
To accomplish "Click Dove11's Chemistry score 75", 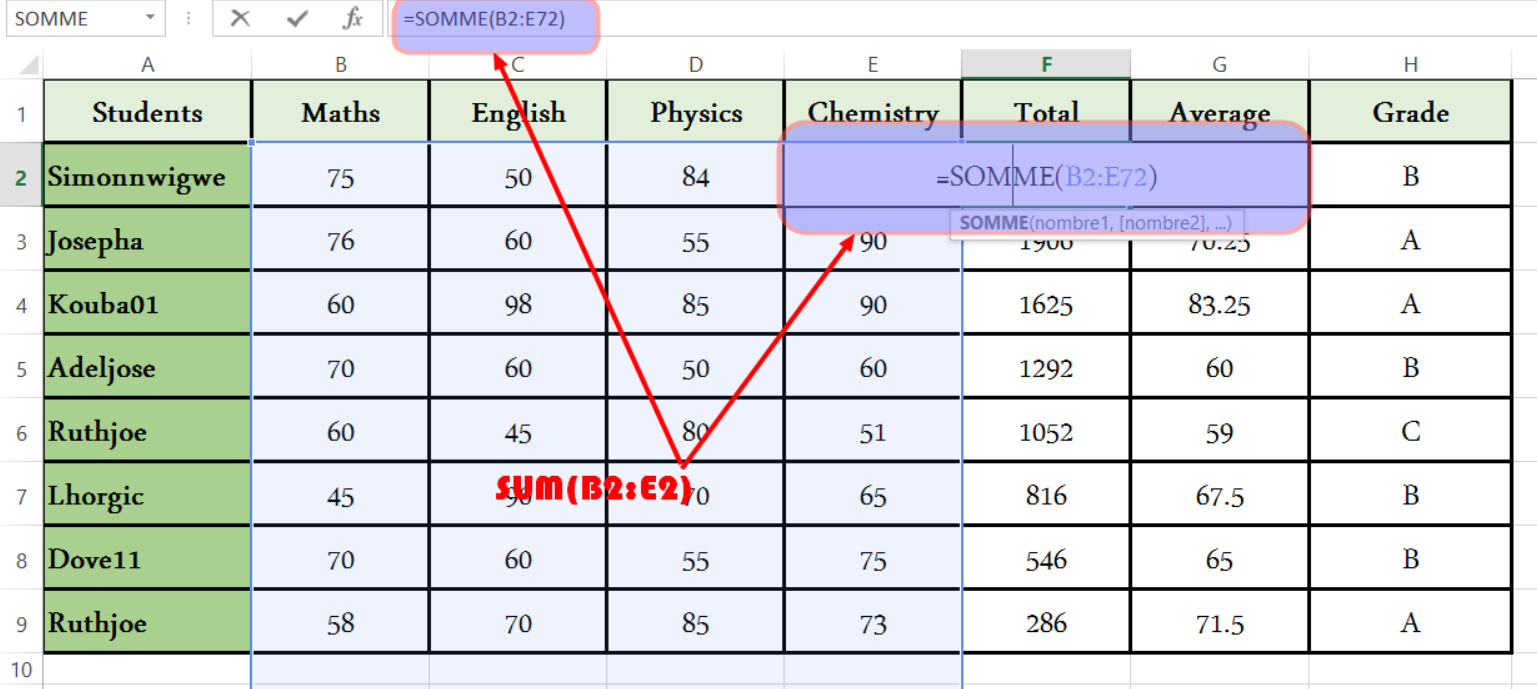I will [x=873, y=559].
